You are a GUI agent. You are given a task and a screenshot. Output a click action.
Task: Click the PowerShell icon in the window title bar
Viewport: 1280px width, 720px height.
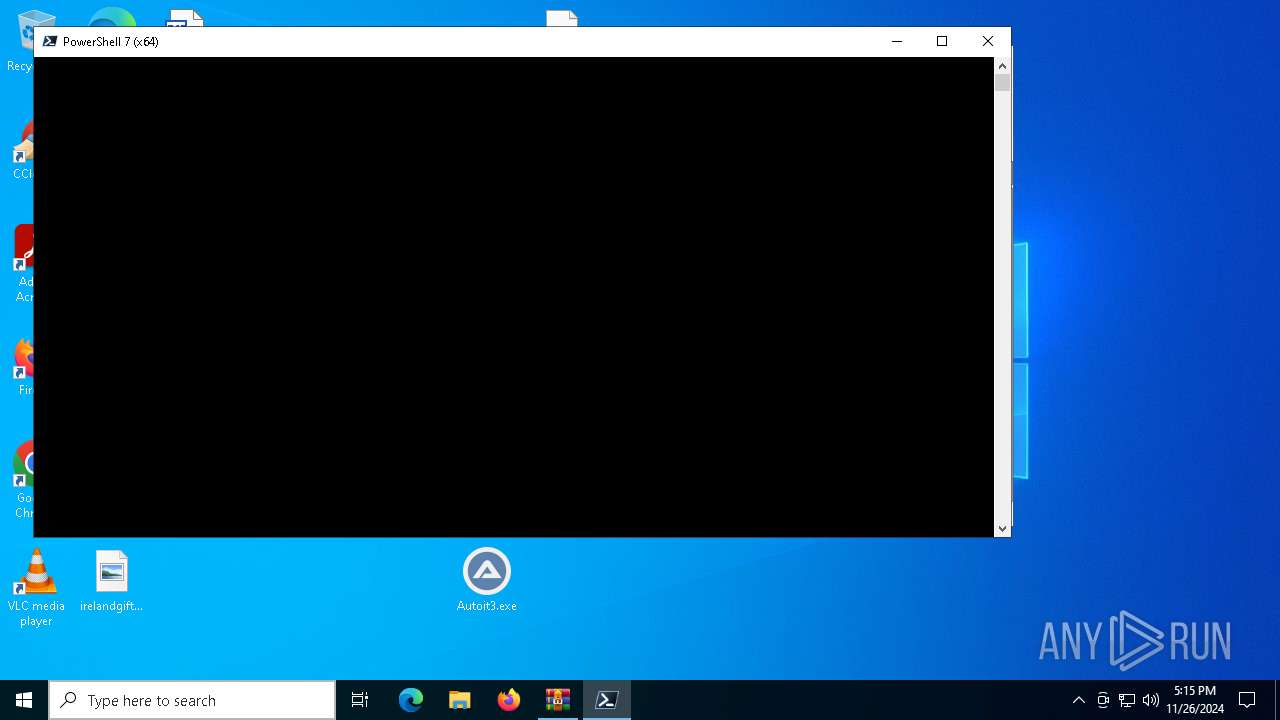click(49, 41)
